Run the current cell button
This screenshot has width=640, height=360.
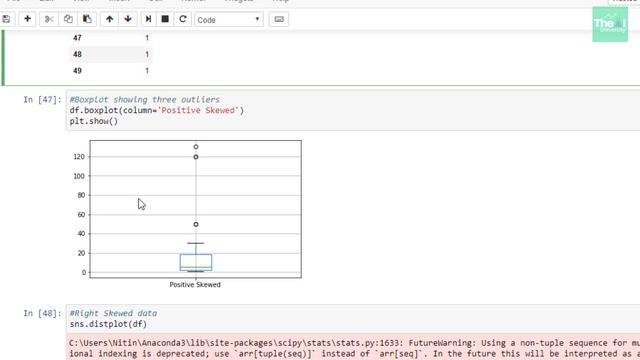pos(149,19)
